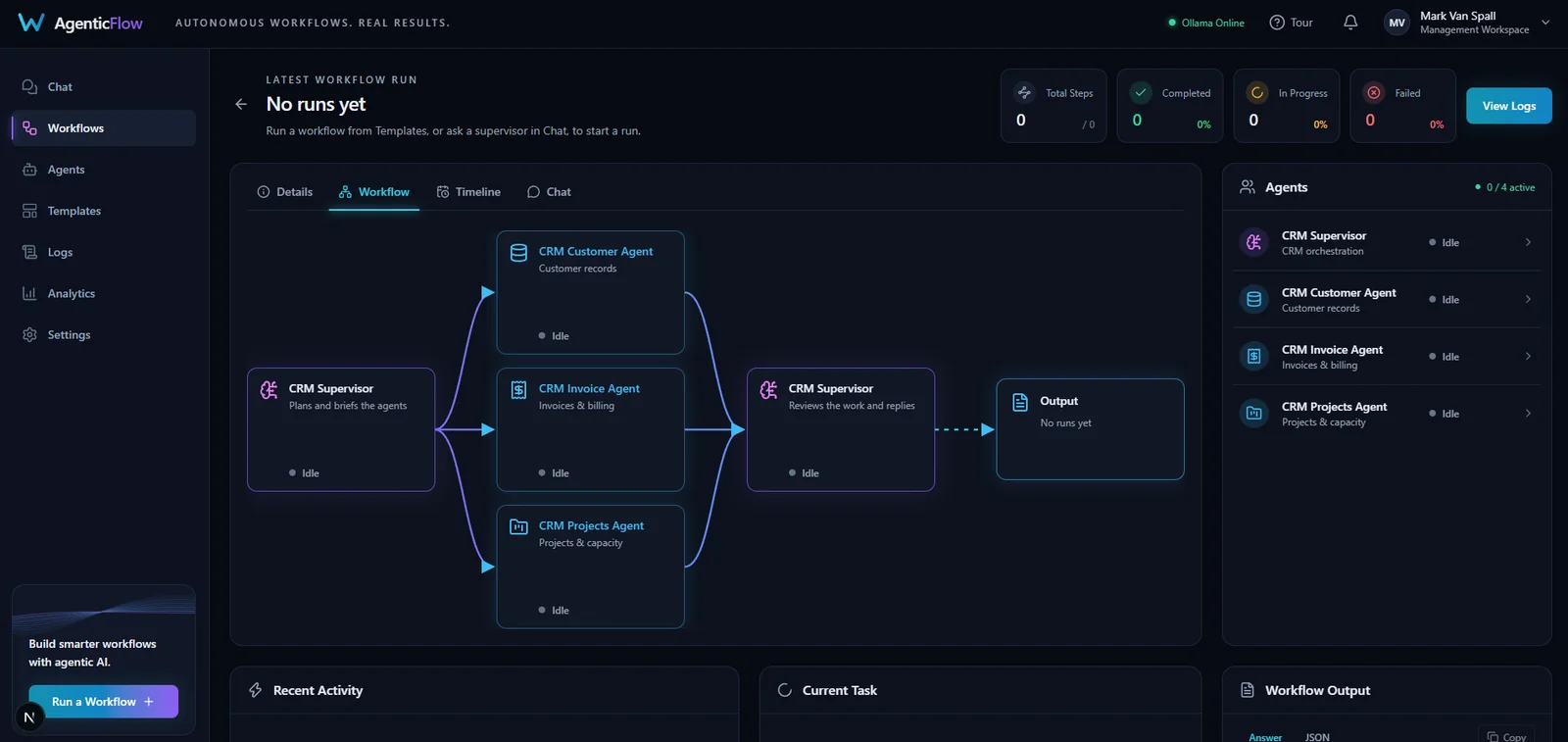
Task: Click the Output node document icon
Action: point(1020,402)
